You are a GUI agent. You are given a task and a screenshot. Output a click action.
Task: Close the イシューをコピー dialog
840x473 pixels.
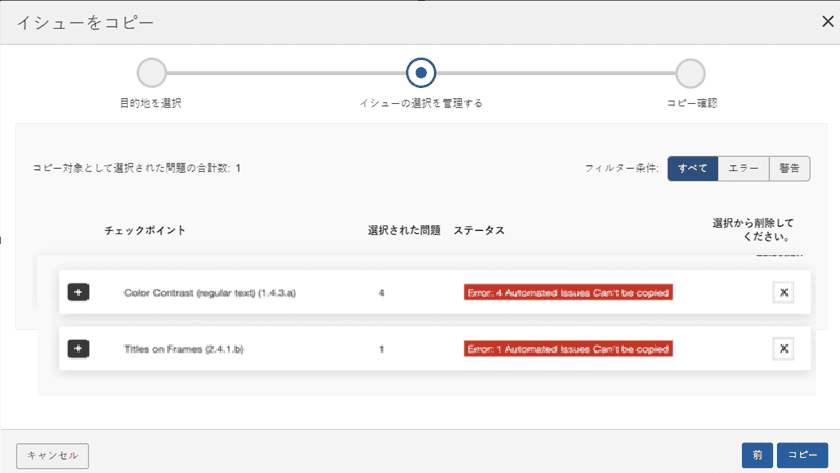coord(826,21)
